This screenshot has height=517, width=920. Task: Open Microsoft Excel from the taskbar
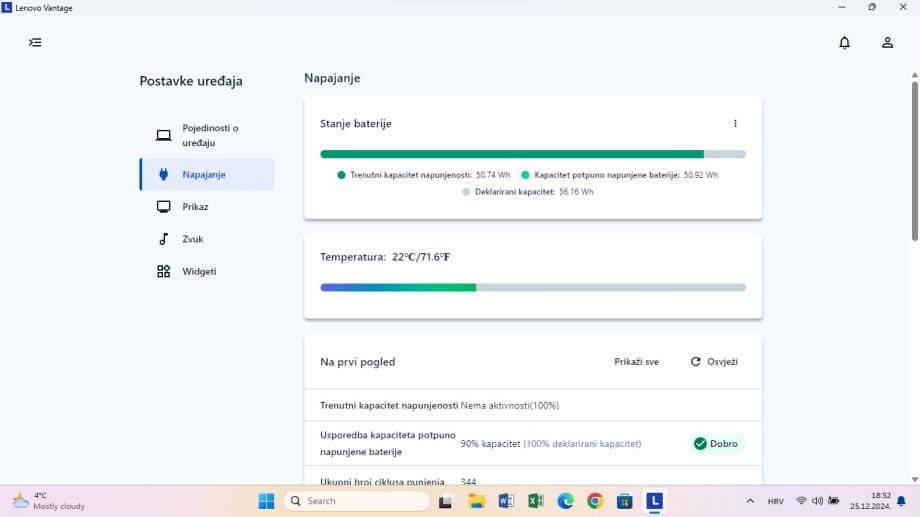[535, 501]
